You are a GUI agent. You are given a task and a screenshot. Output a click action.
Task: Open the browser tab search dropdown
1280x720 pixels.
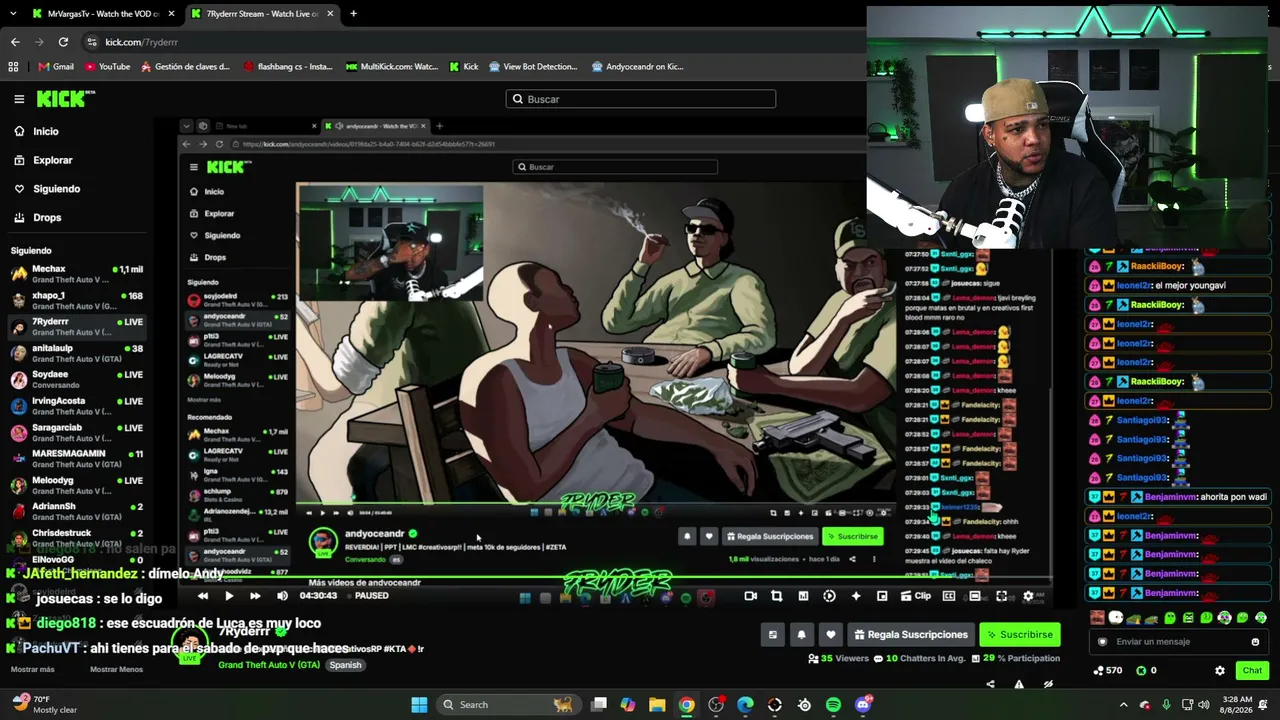(x=11, y=14)
